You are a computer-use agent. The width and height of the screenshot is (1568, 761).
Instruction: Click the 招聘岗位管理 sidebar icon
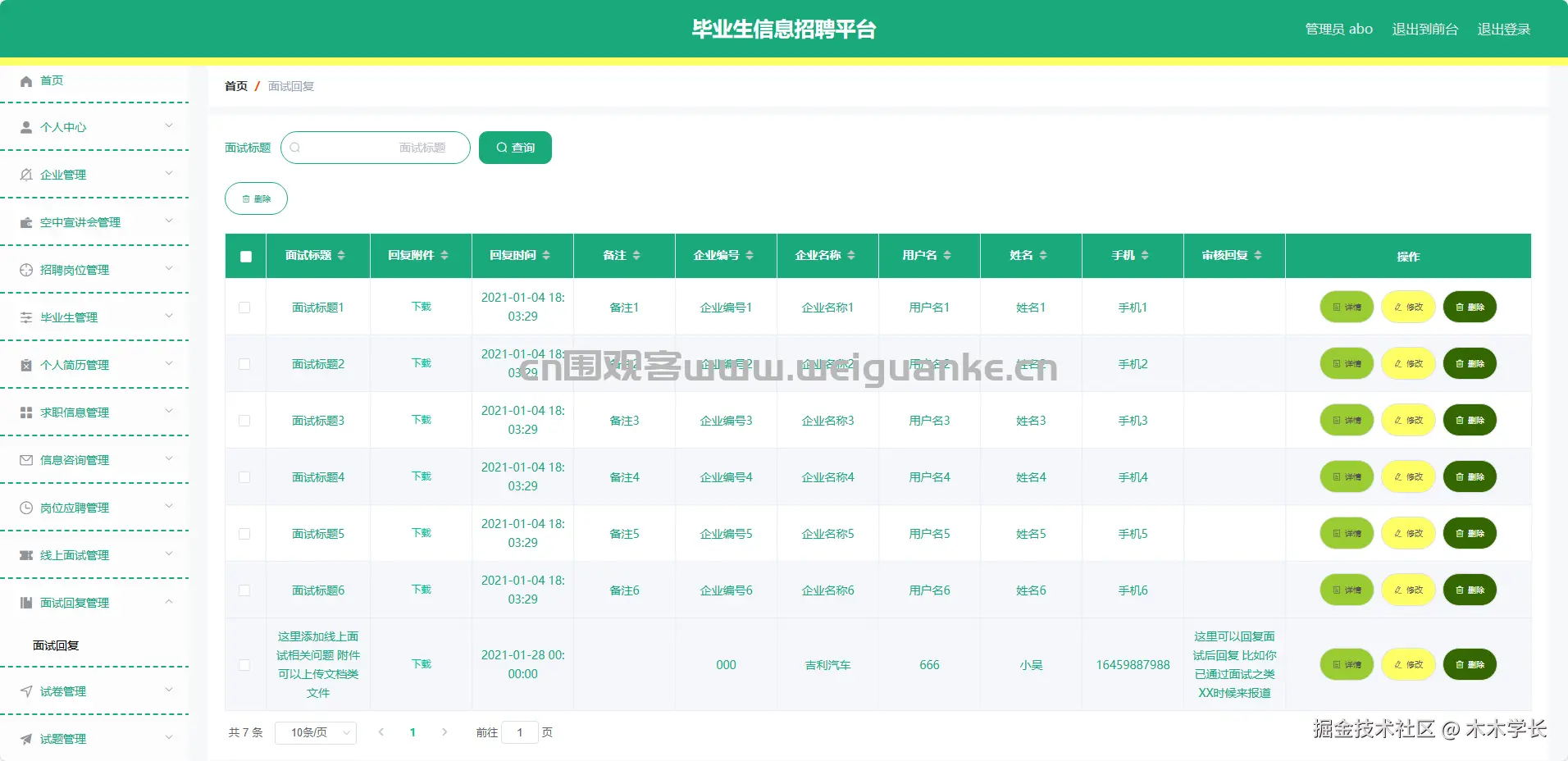(x=26, y=270)
